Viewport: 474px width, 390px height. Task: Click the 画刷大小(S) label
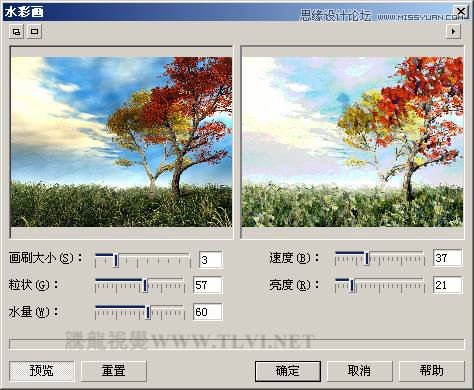point(45,258)
